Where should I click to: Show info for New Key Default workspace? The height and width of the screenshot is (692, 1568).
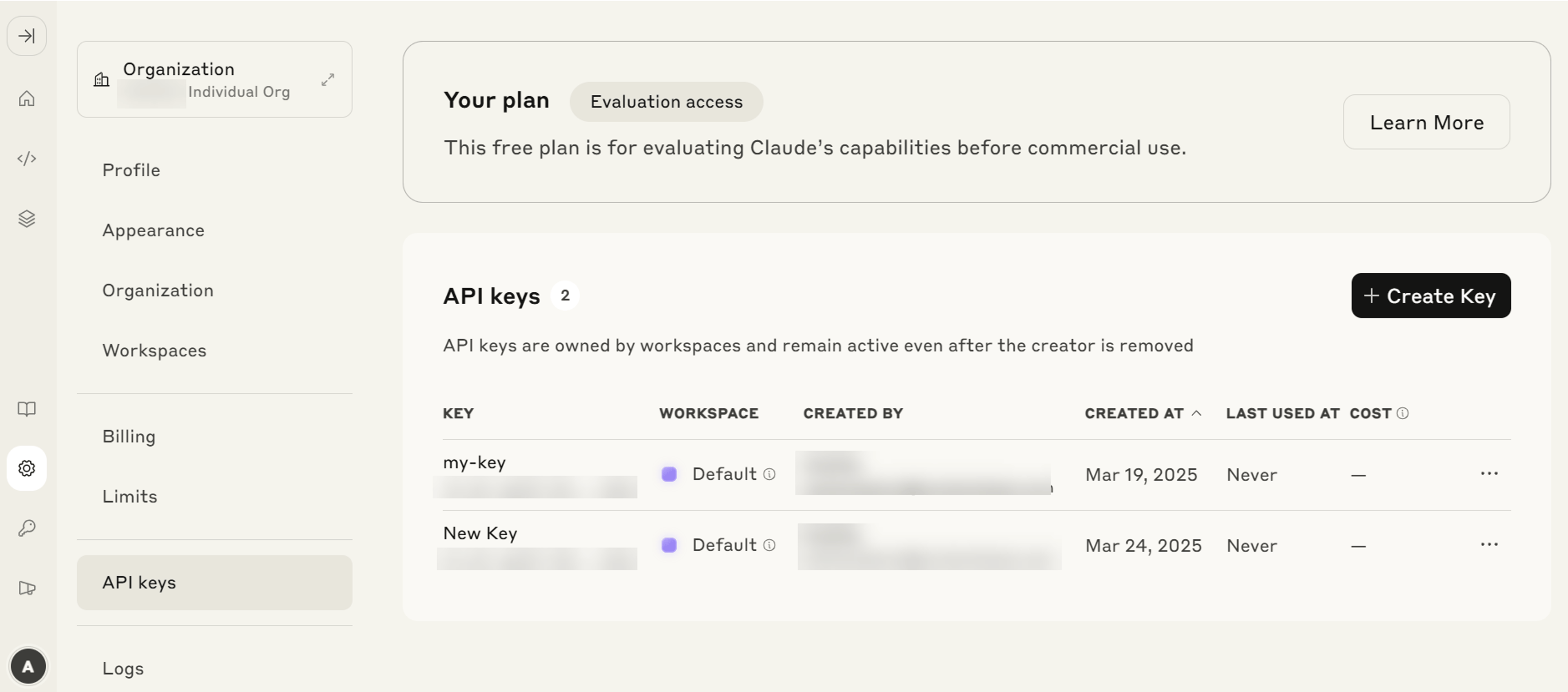pyautogui.click(x=769, y=545)
